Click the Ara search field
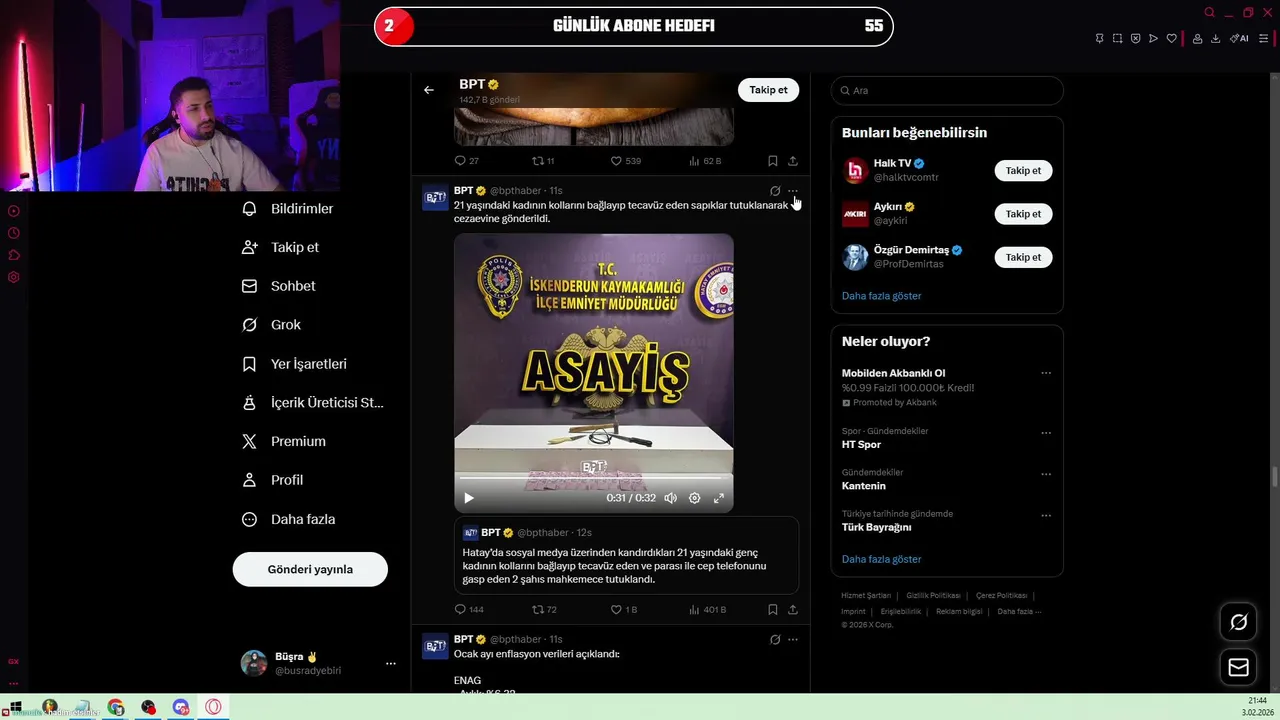The width and height of the screenshot is (1280, 720). tap(947, 90)
